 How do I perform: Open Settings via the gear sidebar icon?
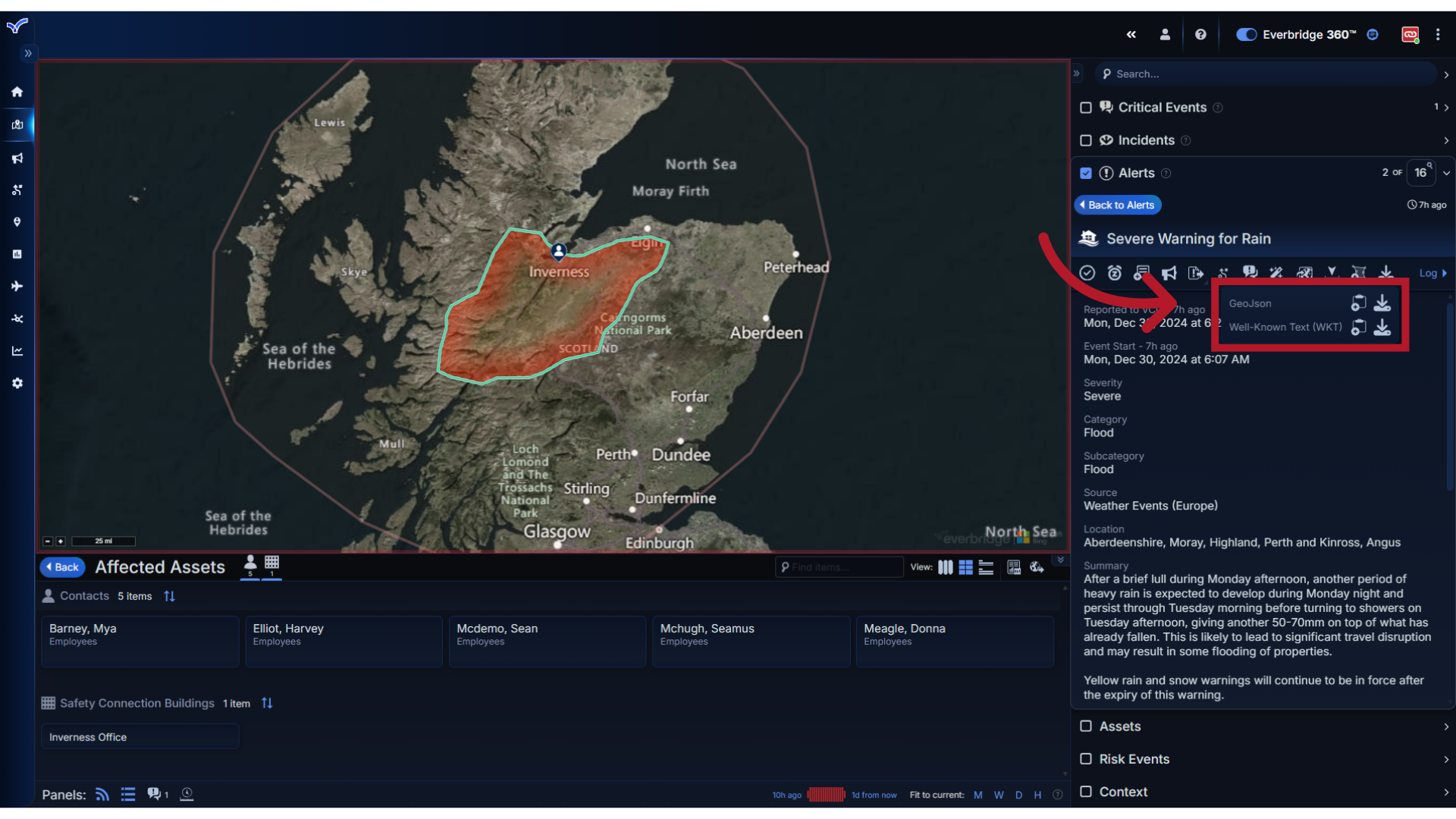(x=17, y=383)
